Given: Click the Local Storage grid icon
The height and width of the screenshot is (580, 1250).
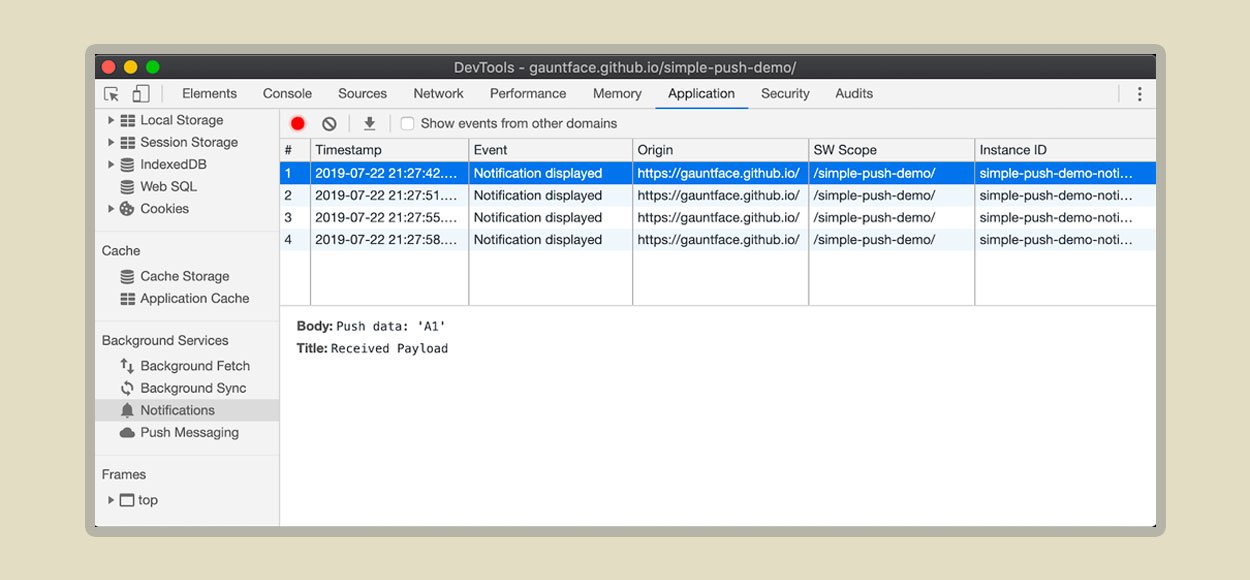Looking at the screenshot, I should click(x=128, y=120).
